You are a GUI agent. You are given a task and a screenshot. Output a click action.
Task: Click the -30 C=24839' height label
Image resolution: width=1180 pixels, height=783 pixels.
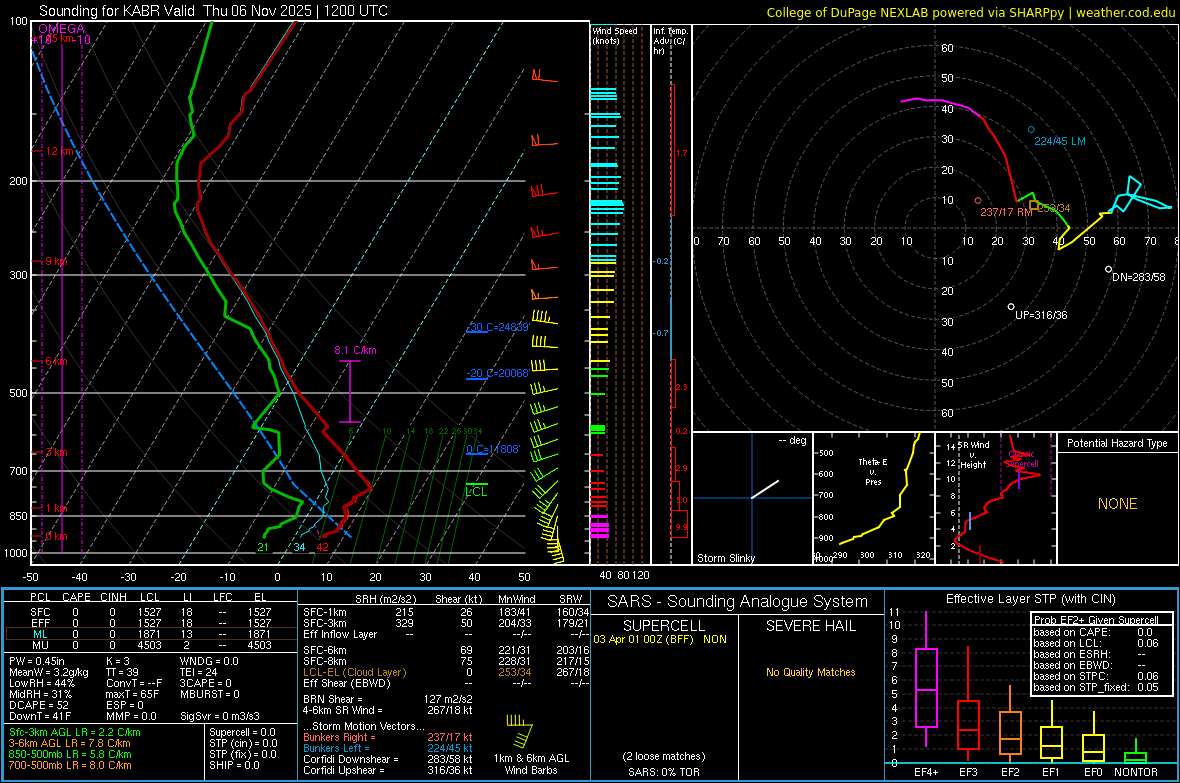click(x=497, y=327)
